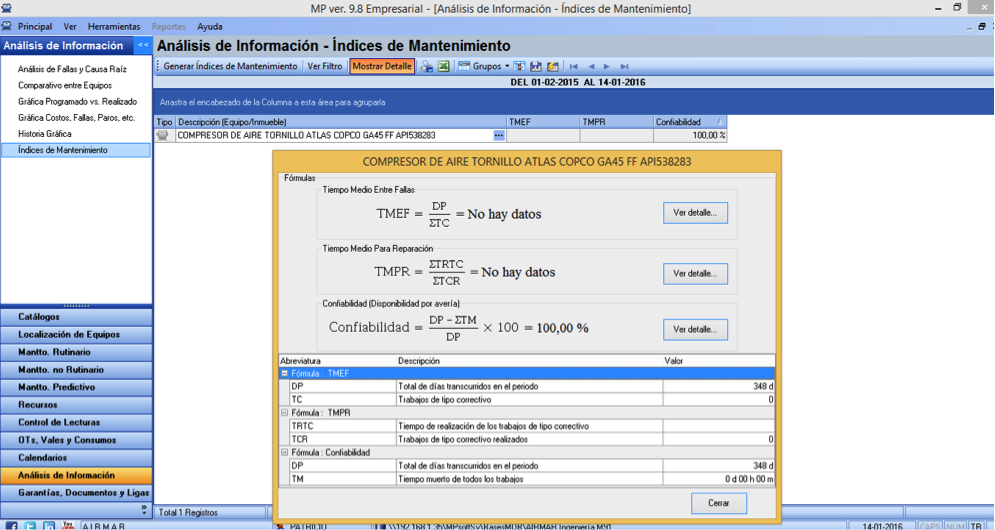Screen dimensions: 995x530
Task: Open the Herramientas menu
Action: click(114, 27)
